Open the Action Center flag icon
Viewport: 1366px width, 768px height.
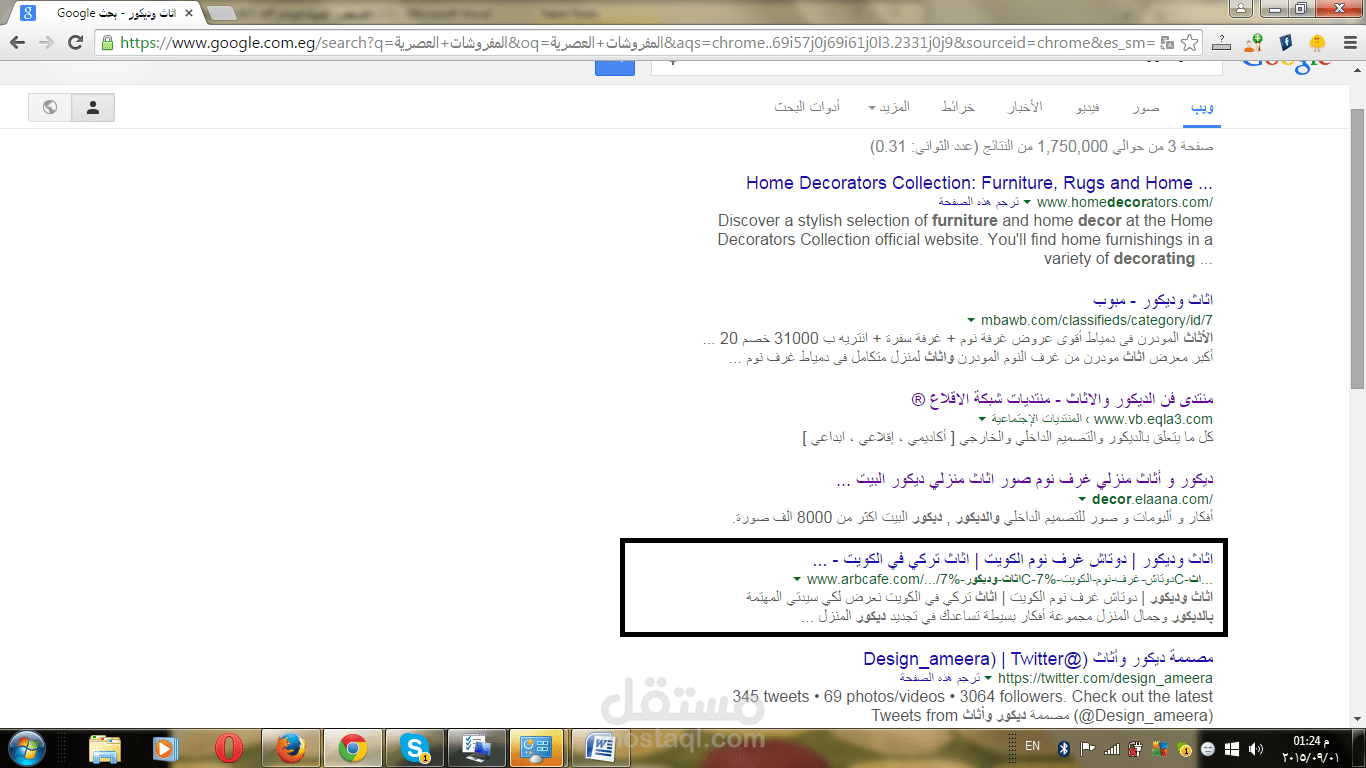point(1087,748)
